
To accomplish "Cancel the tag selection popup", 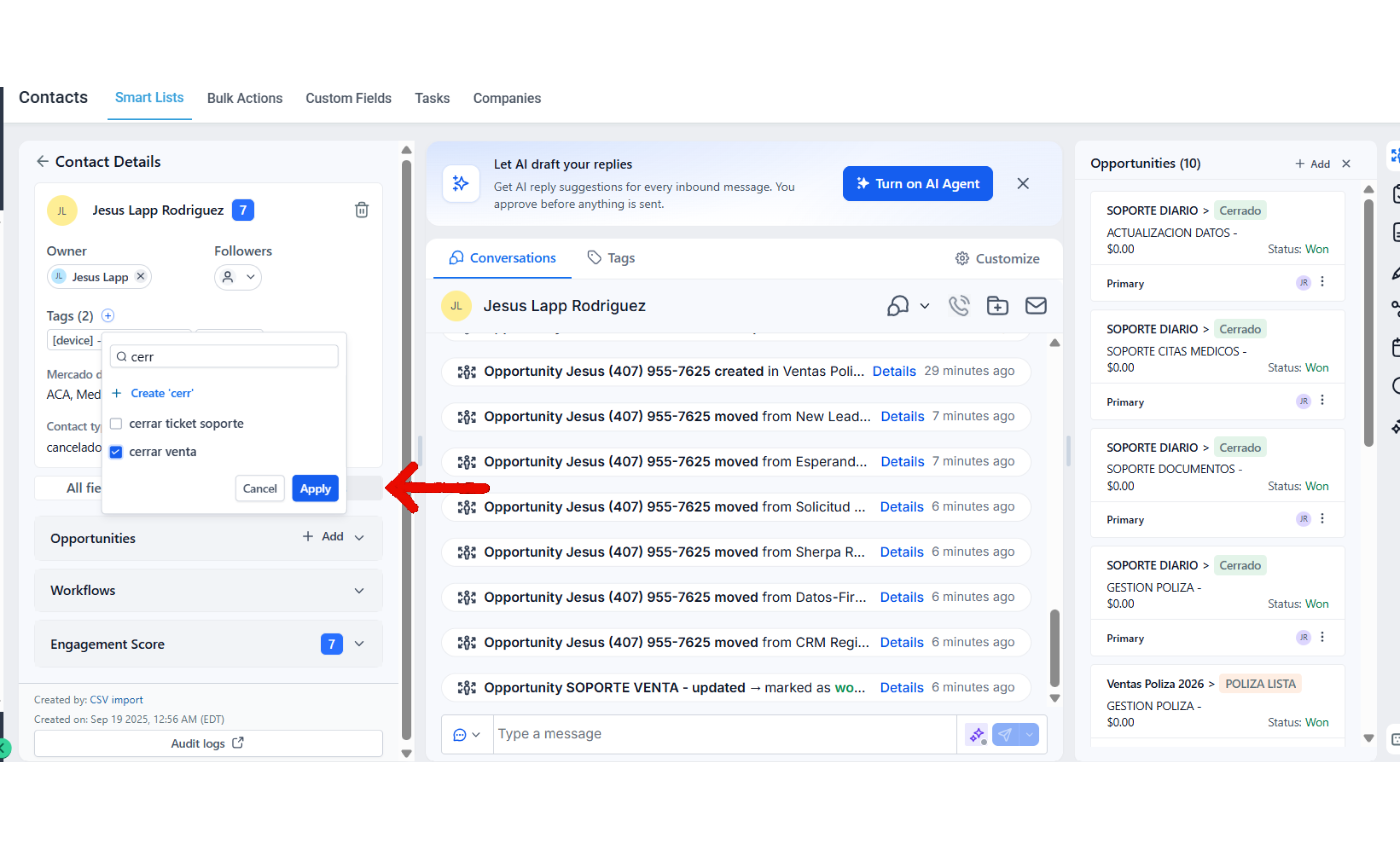I will pos(260,488).
